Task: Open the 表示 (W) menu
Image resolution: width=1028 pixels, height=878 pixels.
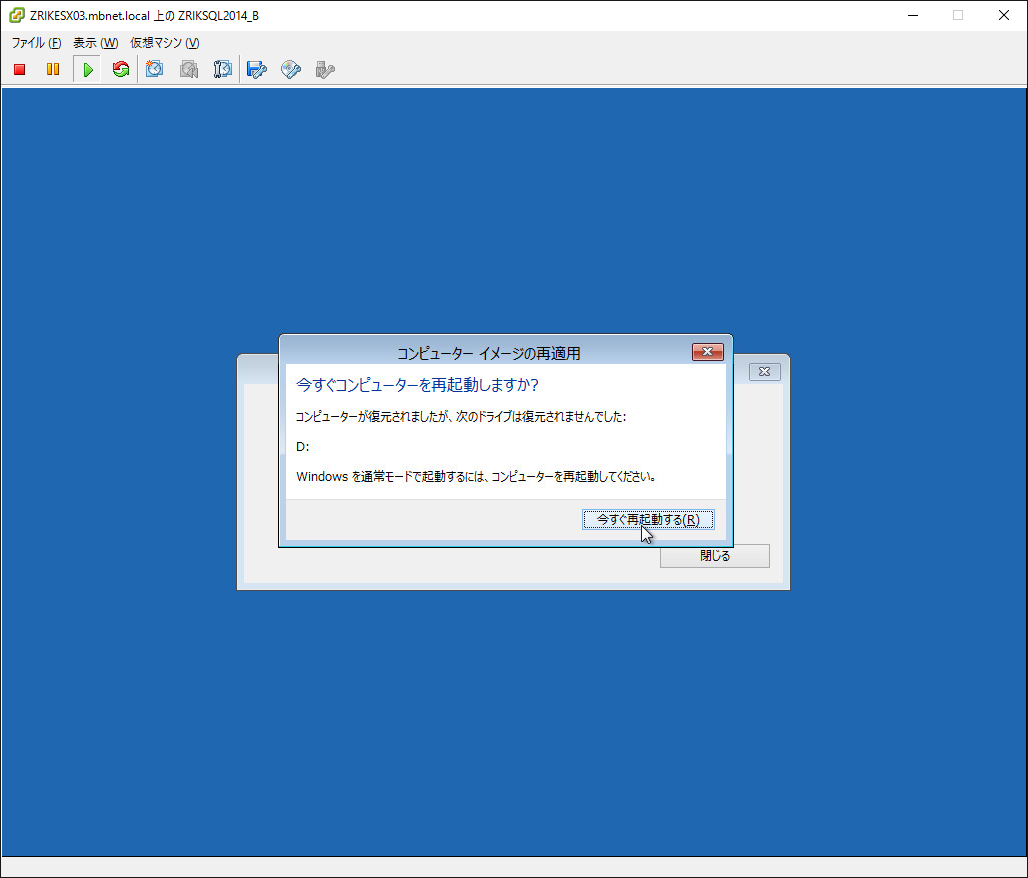Action: click(x=95, y=43)
